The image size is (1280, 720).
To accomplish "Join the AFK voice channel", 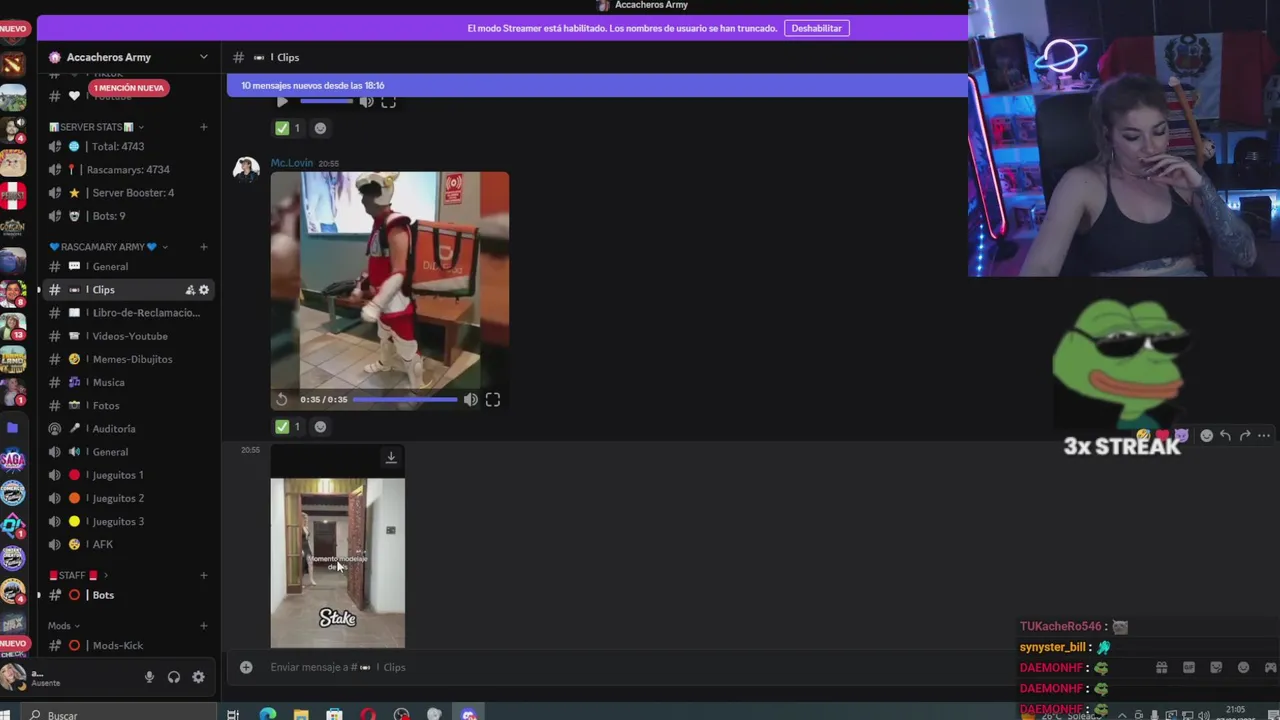I will click(128, 544).
